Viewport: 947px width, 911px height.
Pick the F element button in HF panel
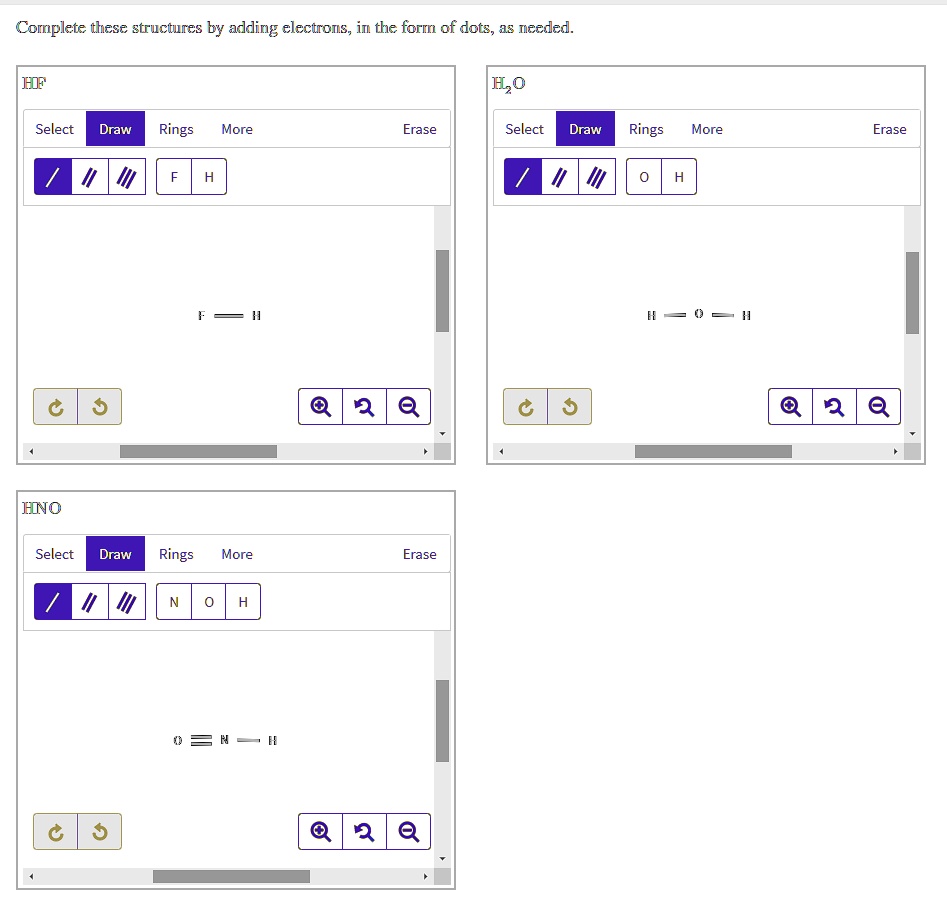[174, 177]
